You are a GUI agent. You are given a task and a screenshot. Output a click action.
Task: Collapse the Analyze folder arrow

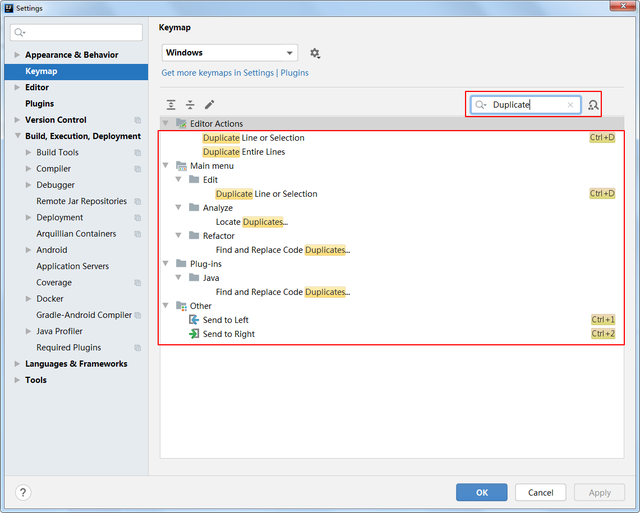pos(178,207)
